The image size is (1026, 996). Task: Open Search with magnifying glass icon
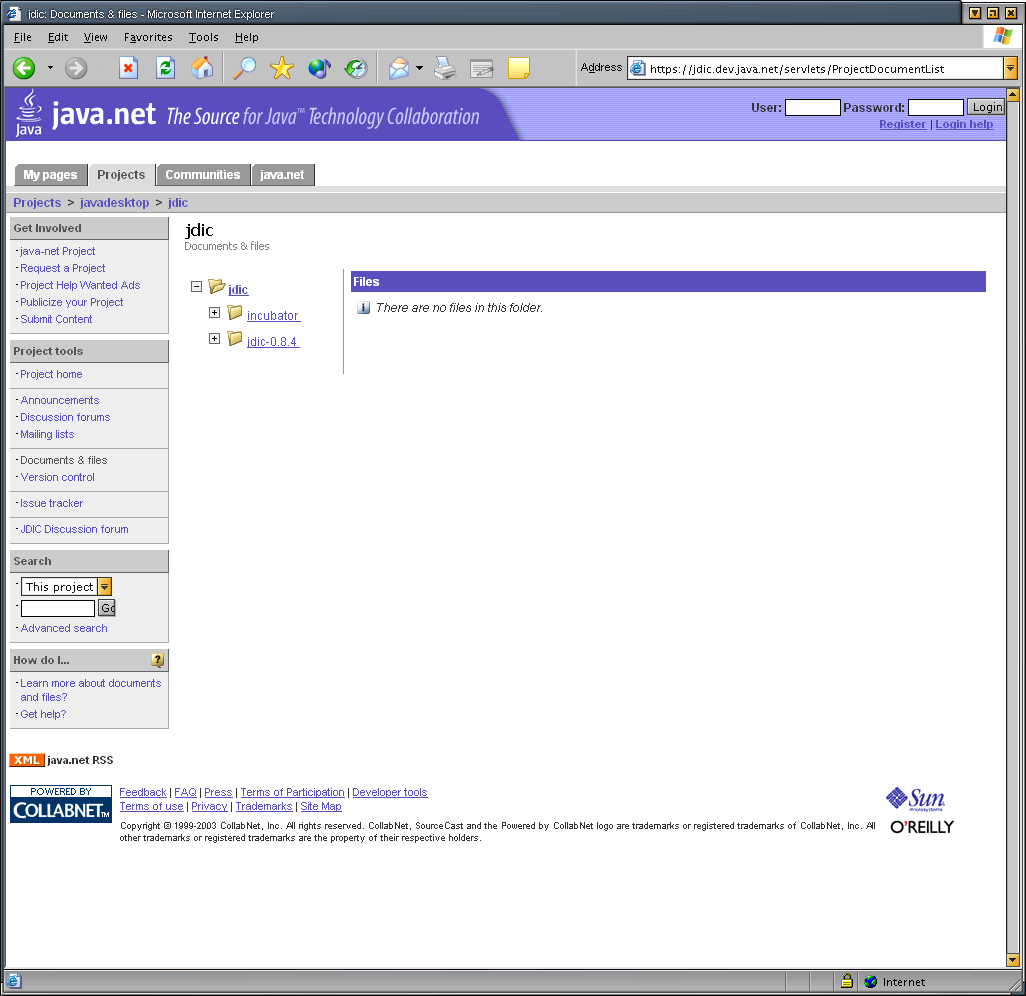click(245, 68)
